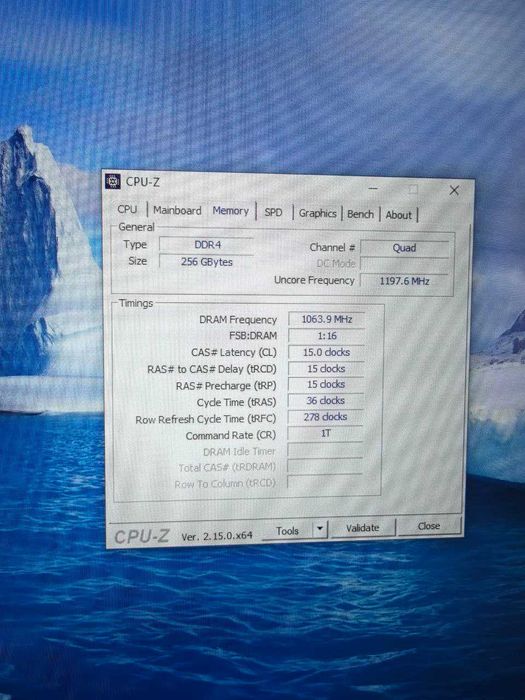Image resolution: width=525 pixels, height=700 pixels.
Task: Click the 256 GBytes size field
Action: click(x=207, y=262)
